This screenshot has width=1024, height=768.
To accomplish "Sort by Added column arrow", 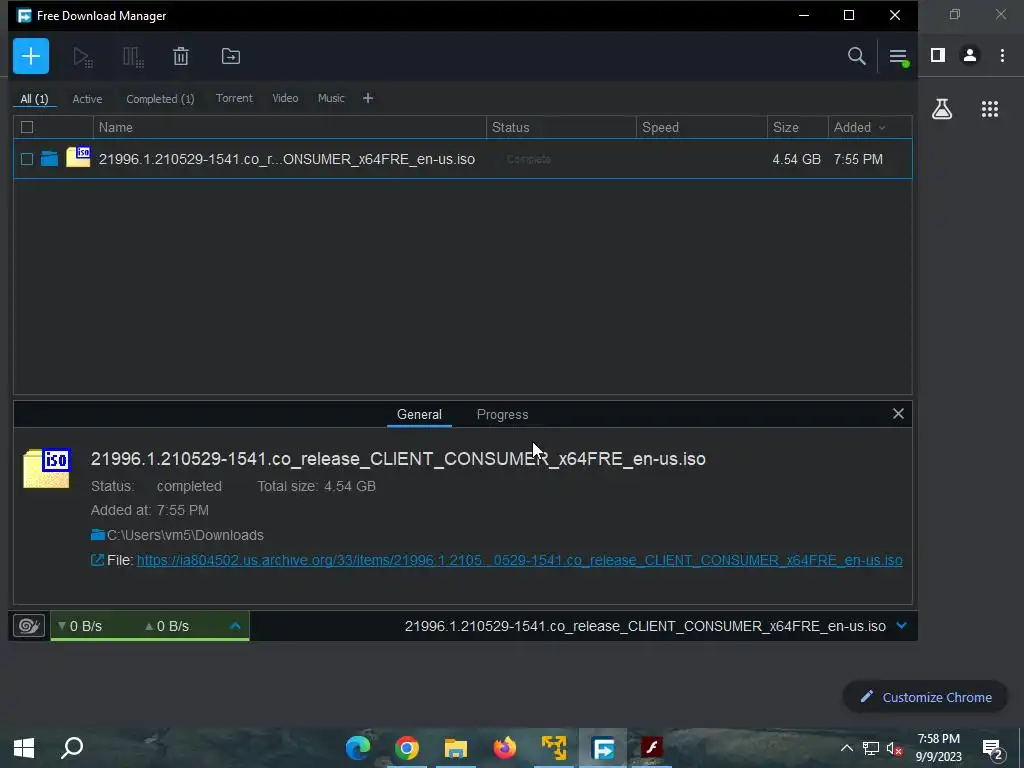I will (882, 128).
